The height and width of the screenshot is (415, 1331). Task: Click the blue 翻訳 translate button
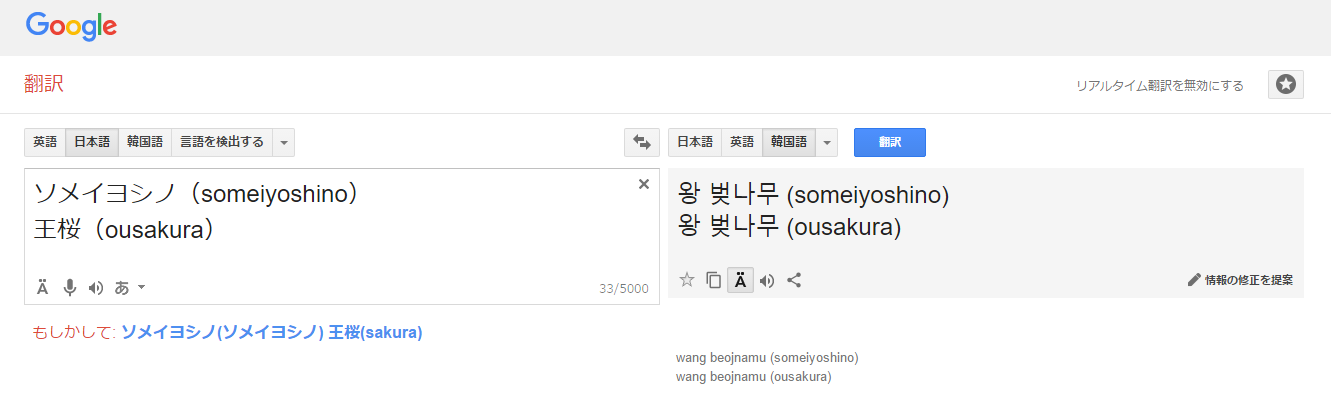[x=889, y=142]
